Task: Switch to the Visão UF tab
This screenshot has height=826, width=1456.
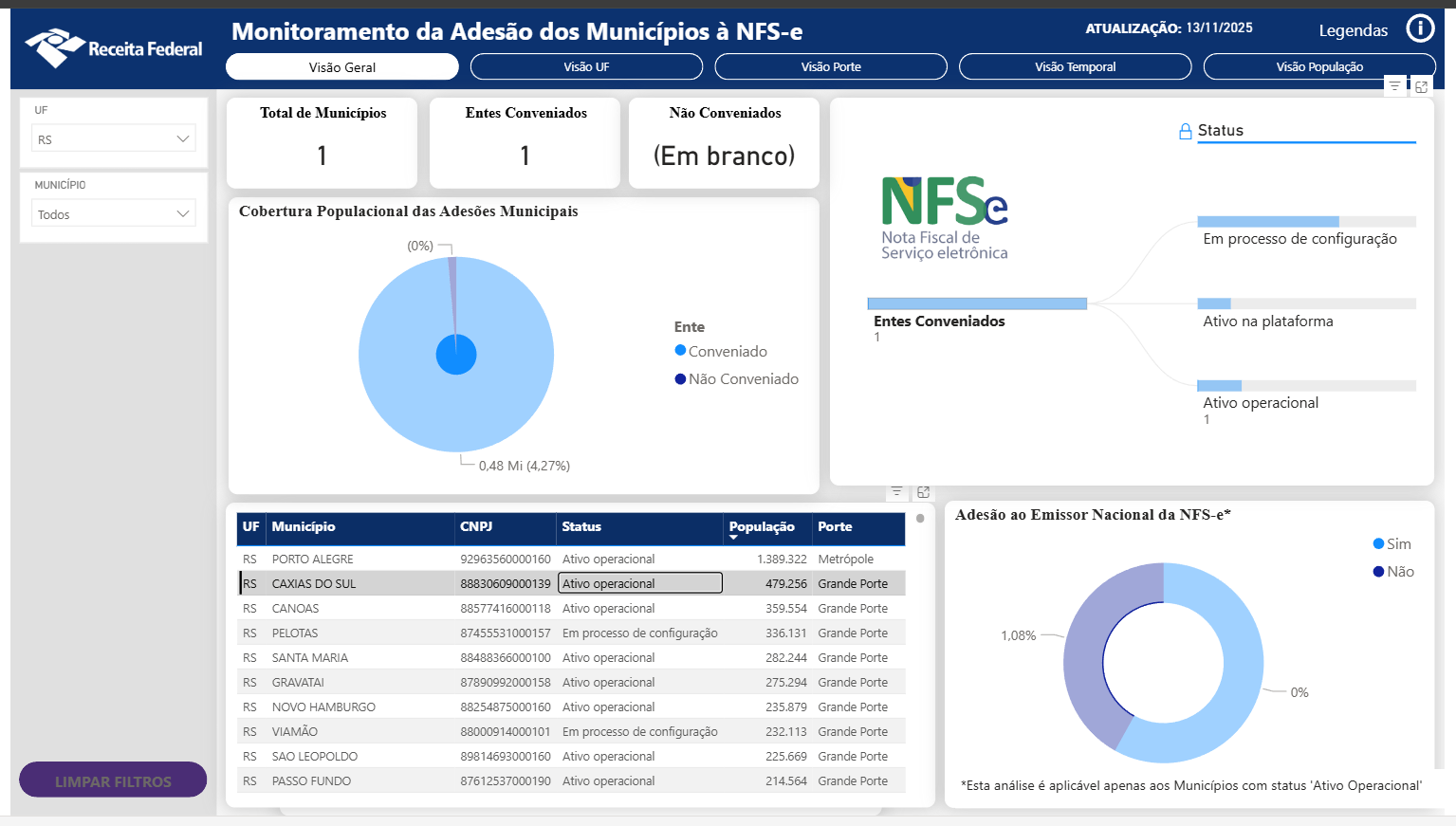Action: point(586,67)
